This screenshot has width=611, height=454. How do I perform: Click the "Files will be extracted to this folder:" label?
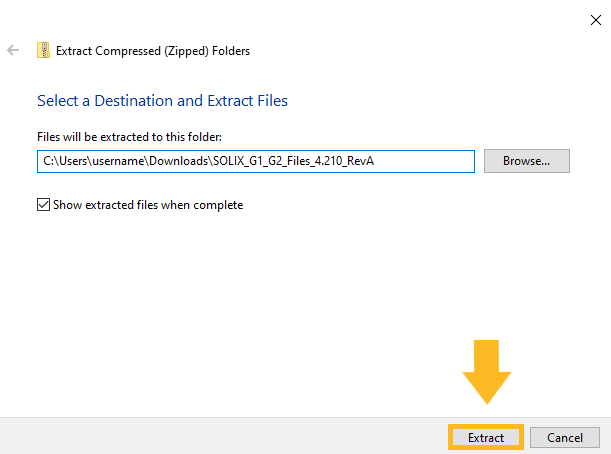(x=129, y=136)
